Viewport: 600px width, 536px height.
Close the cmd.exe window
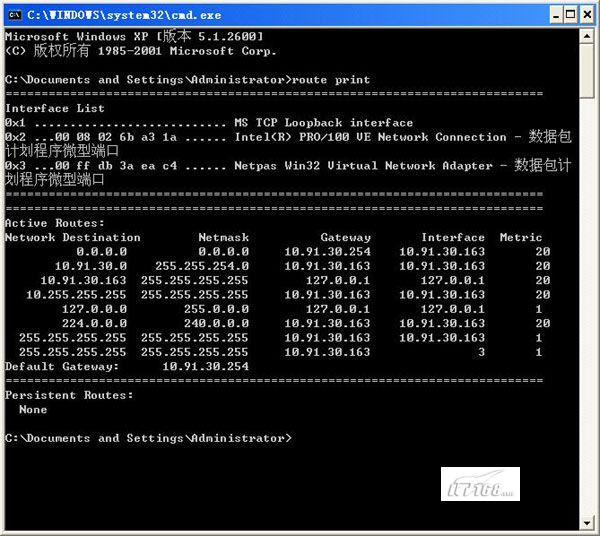(587, 15)
